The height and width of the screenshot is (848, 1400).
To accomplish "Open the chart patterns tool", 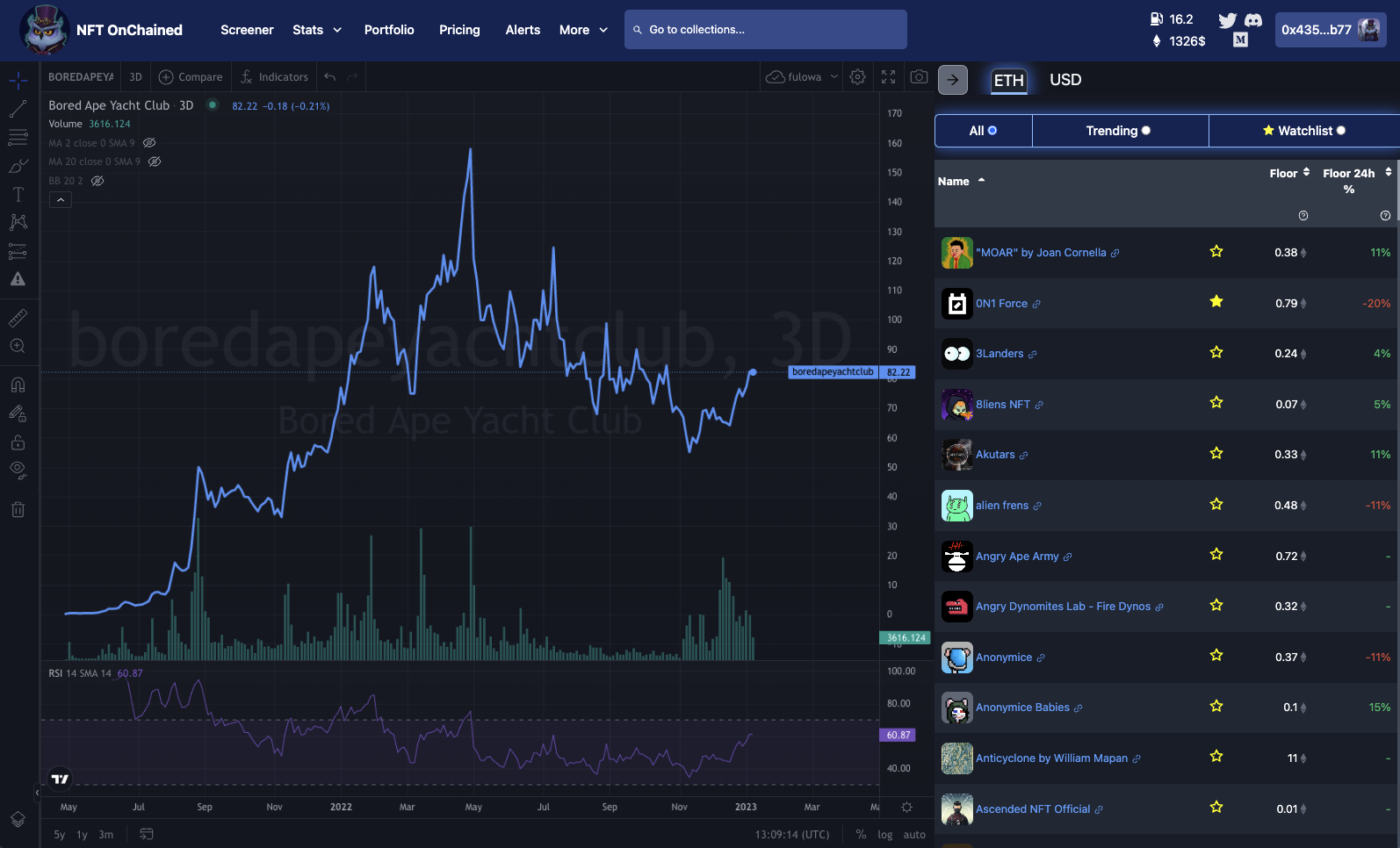I will [18, 222].
